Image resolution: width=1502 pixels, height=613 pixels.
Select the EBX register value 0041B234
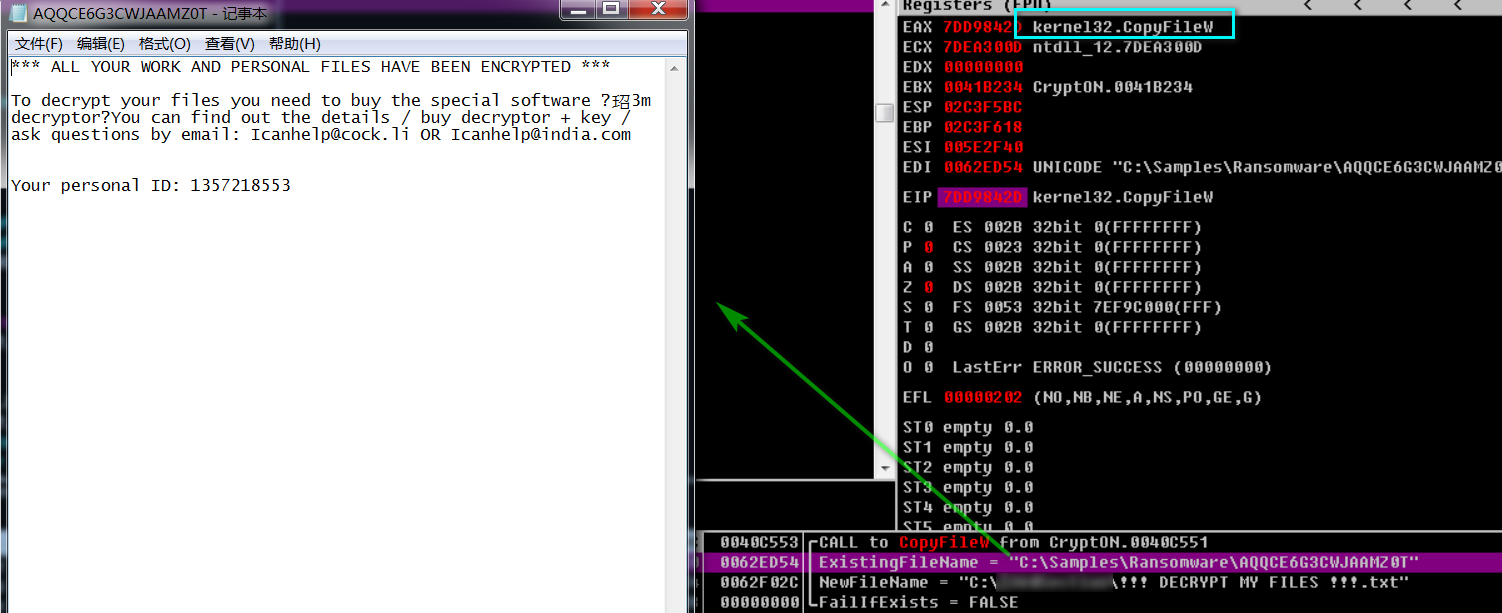[983, 87]
